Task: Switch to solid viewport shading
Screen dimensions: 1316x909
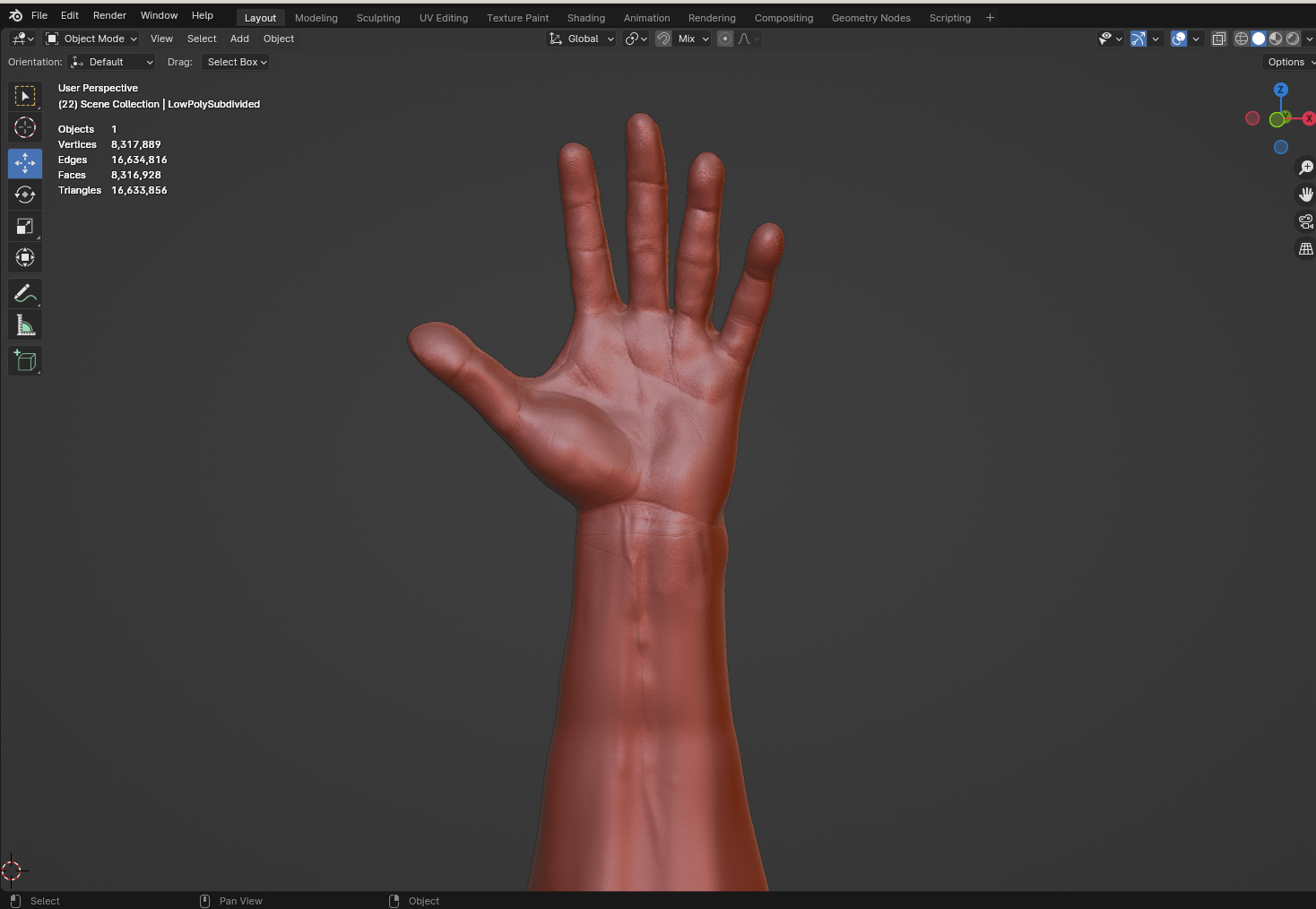Action: [x=1259, y=39]
